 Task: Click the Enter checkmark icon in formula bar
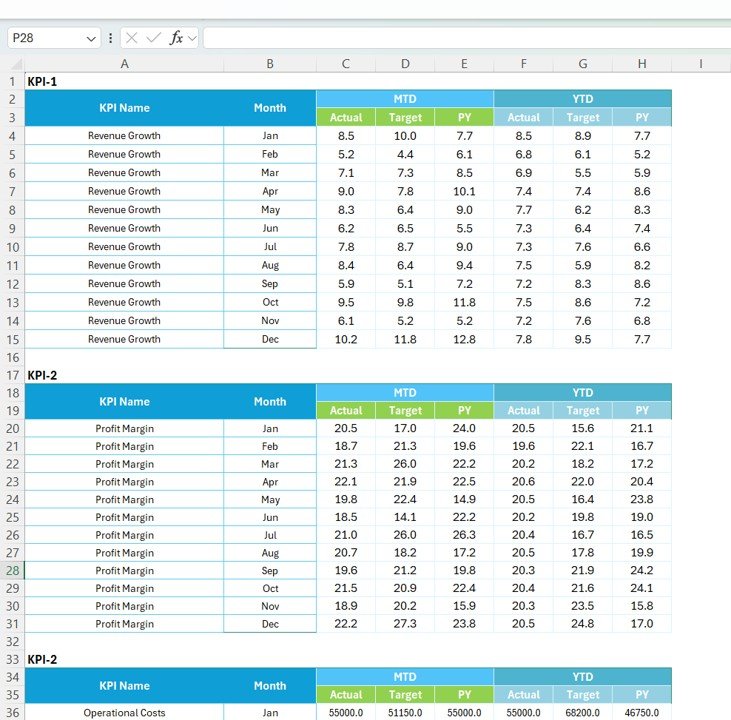click(x=153, y=38)
